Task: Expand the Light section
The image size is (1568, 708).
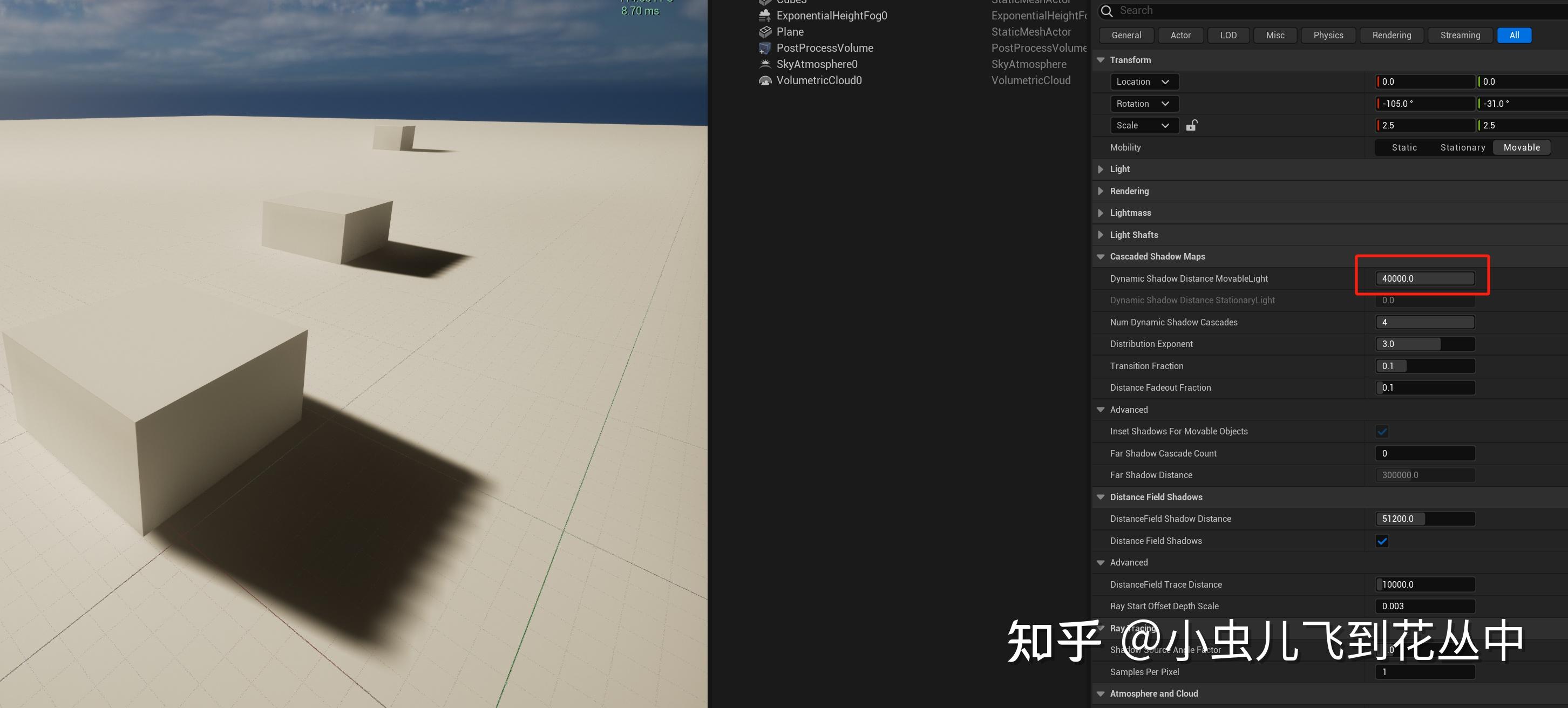Action: [x=1101, y=169]
